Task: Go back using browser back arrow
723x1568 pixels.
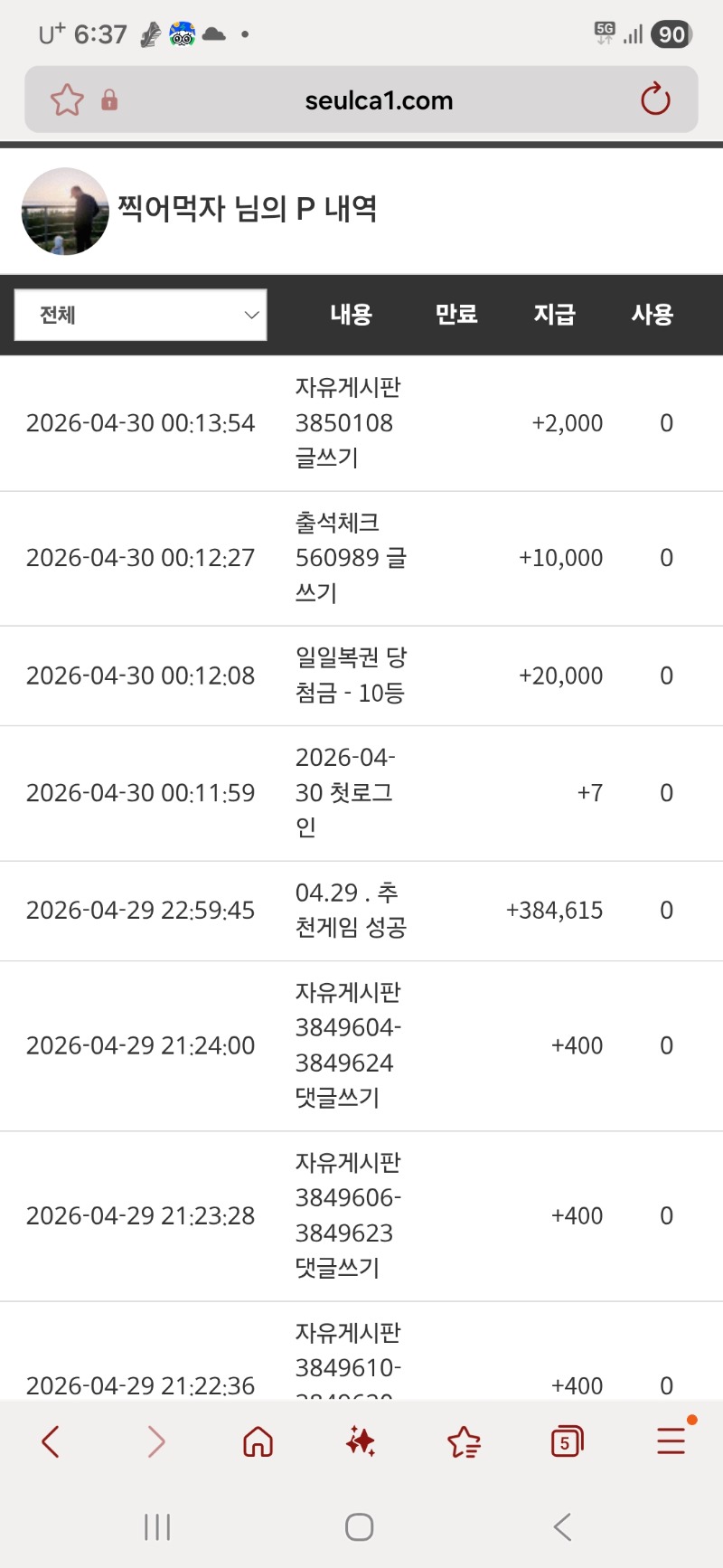Action: tap(52, 1441)
